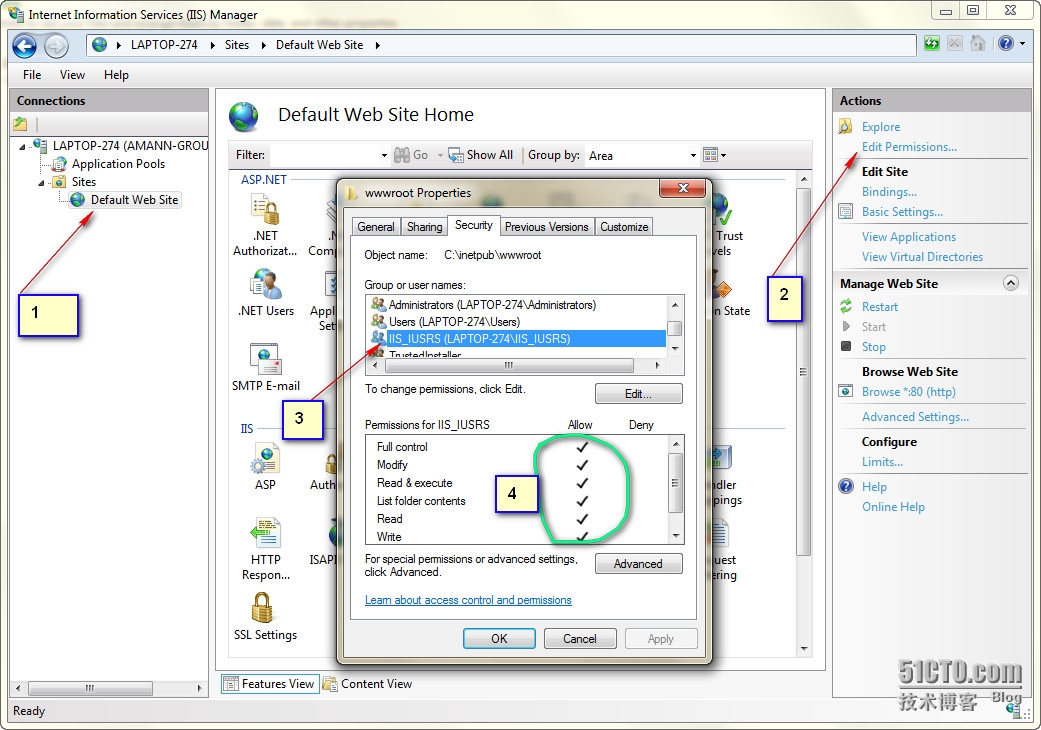Click the Filter text input field
The height and width of the screenshot is (730, 1041).
tap(325, 155)
